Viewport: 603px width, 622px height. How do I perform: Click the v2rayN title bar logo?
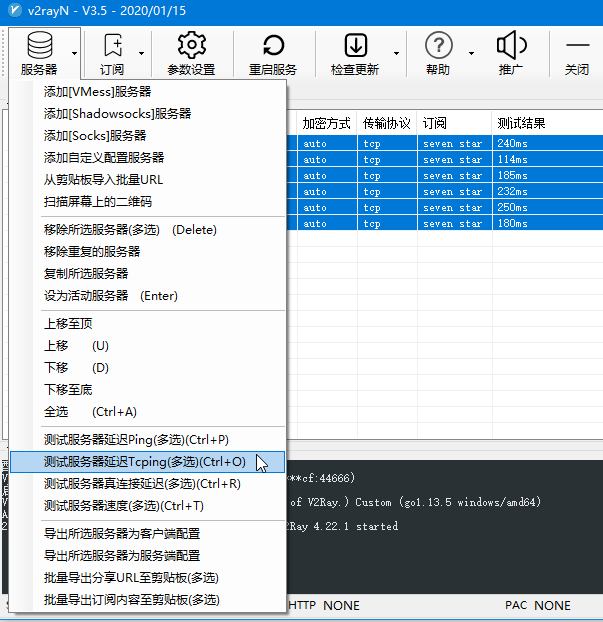coord(15,10)
